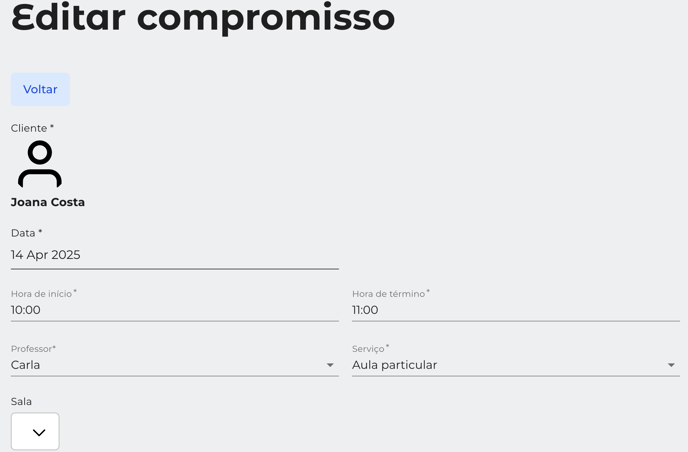Screen dimensions: 688x452
Task: Open Serviço dropdown showing Aula particular
Action: (516, 365)
